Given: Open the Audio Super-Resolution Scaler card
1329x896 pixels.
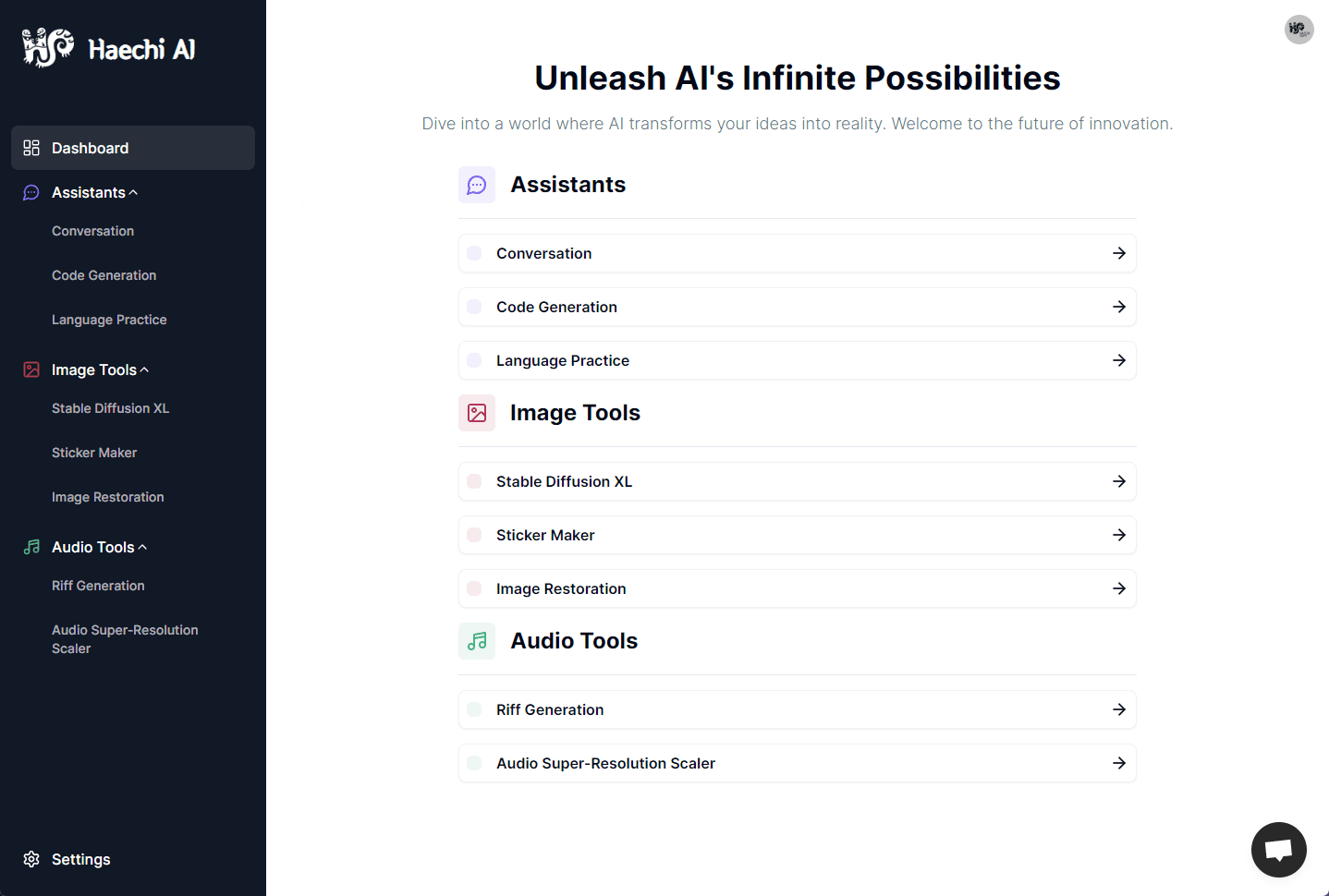Looking at the screenshot, I should click(x=797, y=763).
